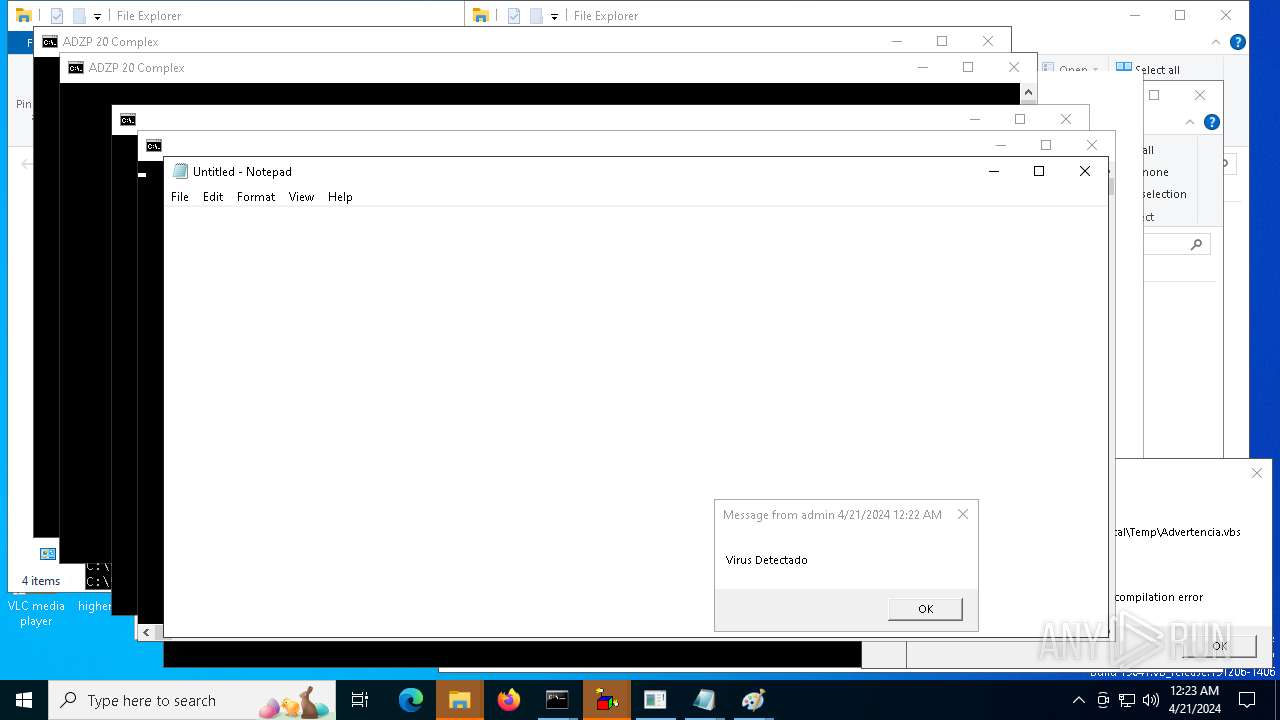Click the Notepad text editing area
Viewport: 1280px width, 720px height.
[636, 420]
